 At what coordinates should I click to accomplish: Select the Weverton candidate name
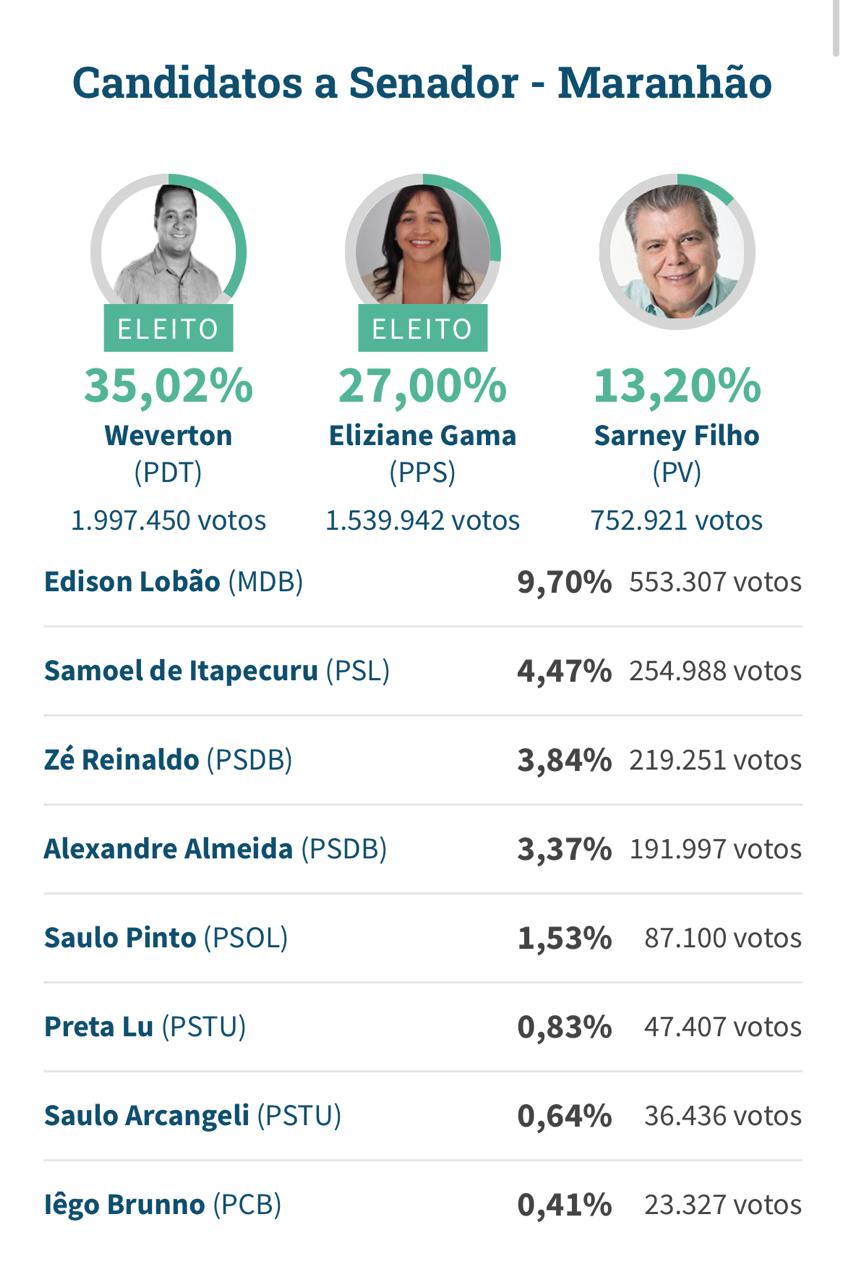(x=168, y=435)
